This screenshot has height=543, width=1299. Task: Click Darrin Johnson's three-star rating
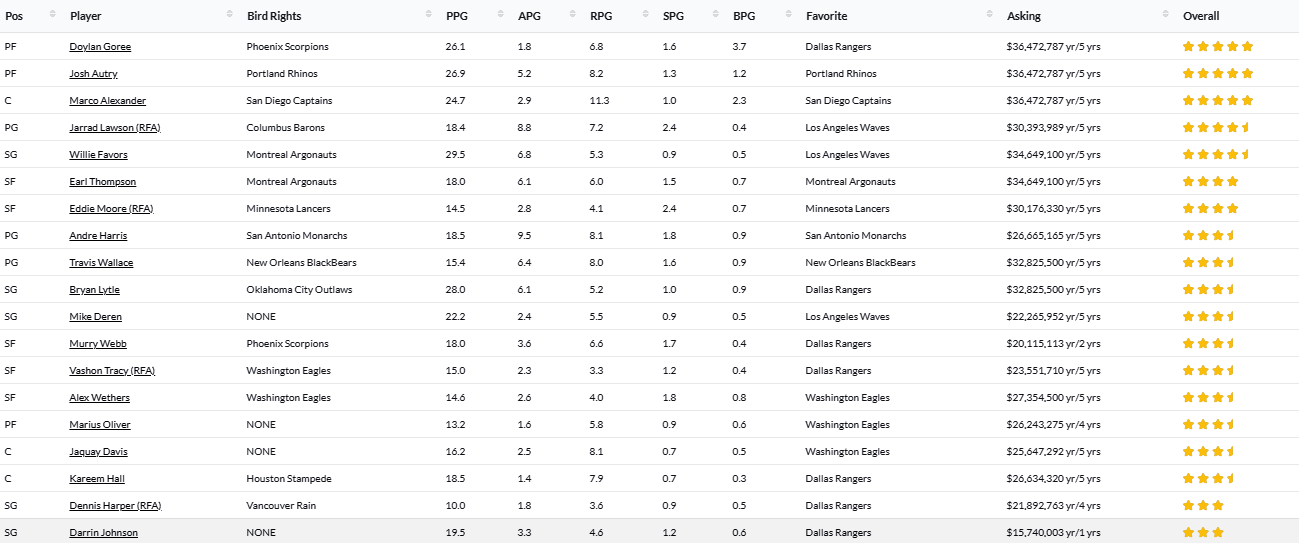coord(1203,533)
